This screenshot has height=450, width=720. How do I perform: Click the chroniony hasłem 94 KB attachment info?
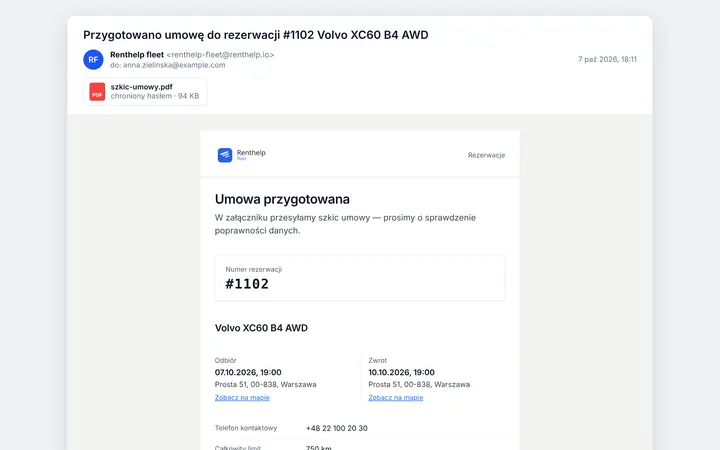click(x=155, y=96)
